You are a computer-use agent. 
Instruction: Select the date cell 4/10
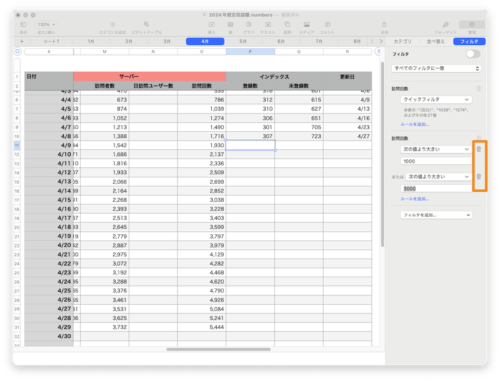coord(49,154)
